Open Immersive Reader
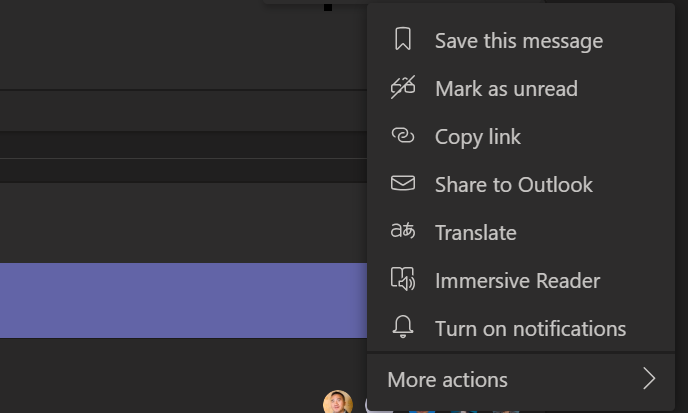This screenshot has height=413, width=688. (x=521, y=280)
